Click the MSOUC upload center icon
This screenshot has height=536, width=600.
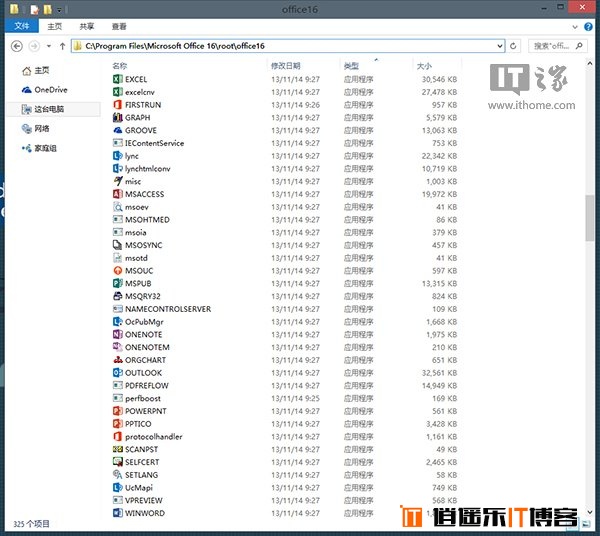point(117,270)
